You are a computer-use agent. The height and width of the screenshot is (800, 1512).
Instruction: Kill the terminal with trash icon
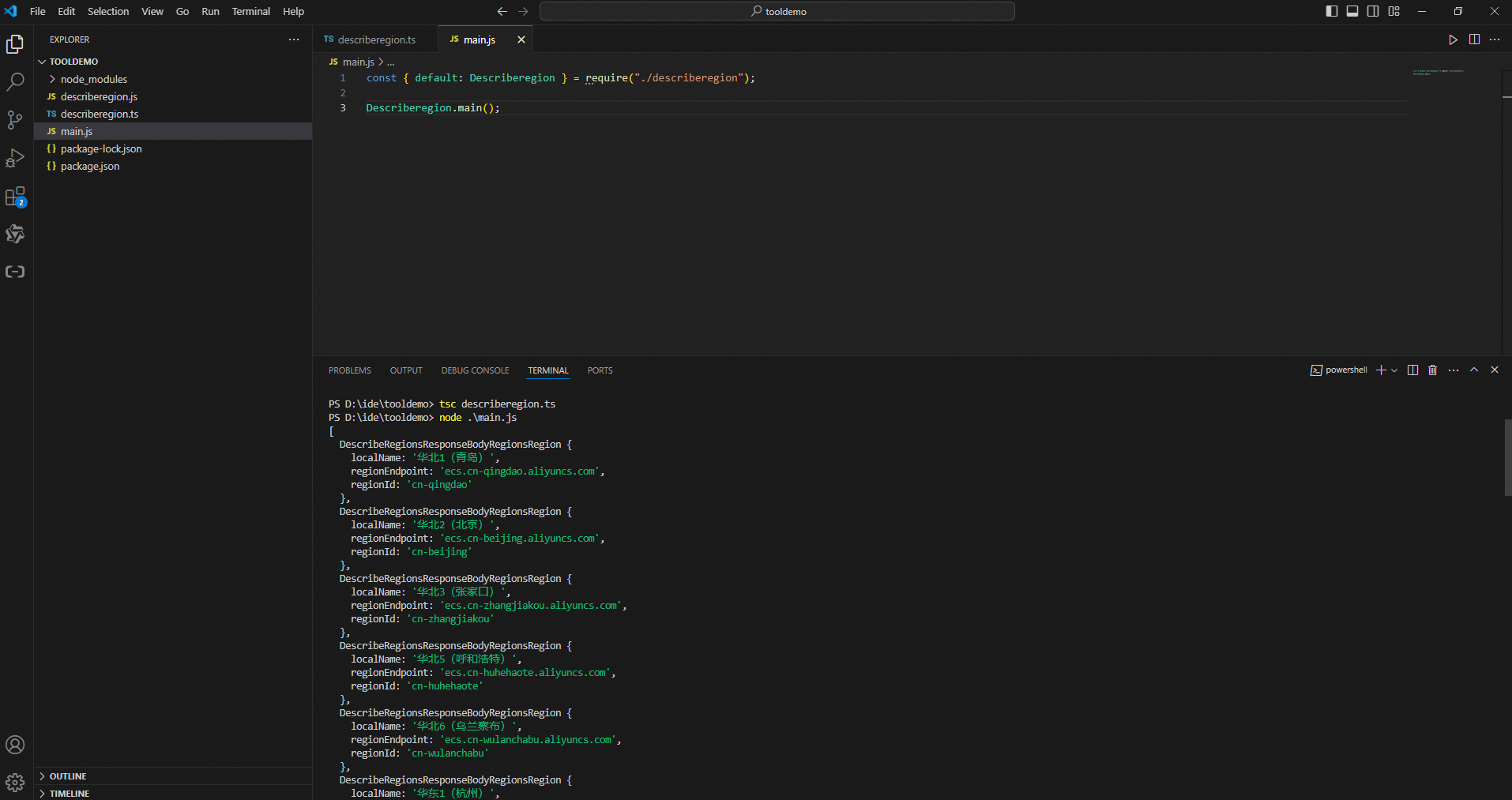(1432, 370)
